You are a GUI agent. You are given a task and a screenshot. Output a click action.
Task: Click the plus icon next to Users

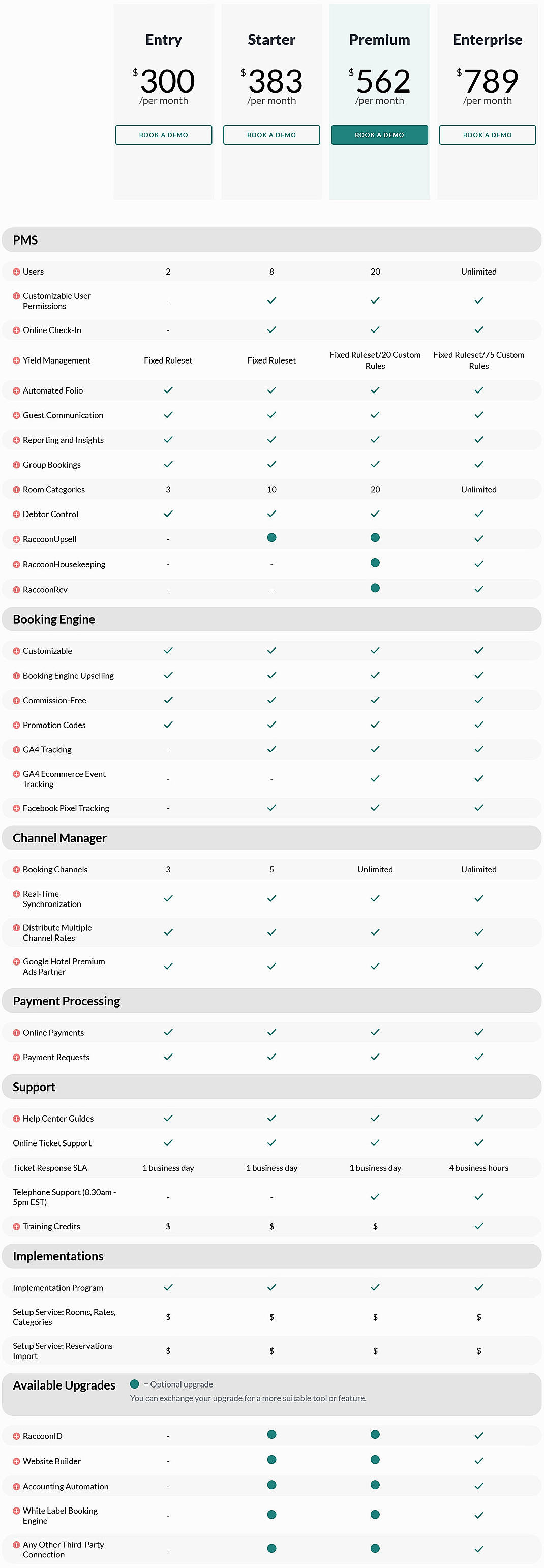point(16,272)
